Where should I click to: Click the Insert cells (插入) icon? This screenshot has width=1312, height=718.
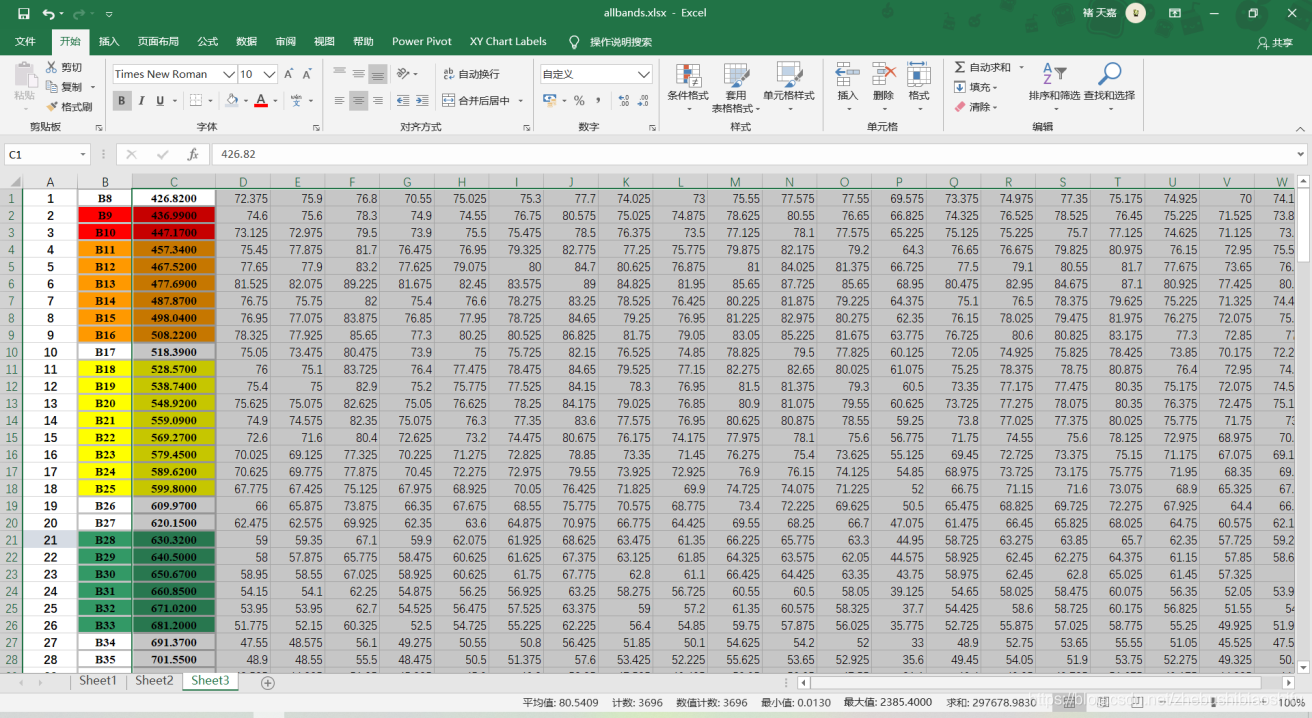[847, 74]
